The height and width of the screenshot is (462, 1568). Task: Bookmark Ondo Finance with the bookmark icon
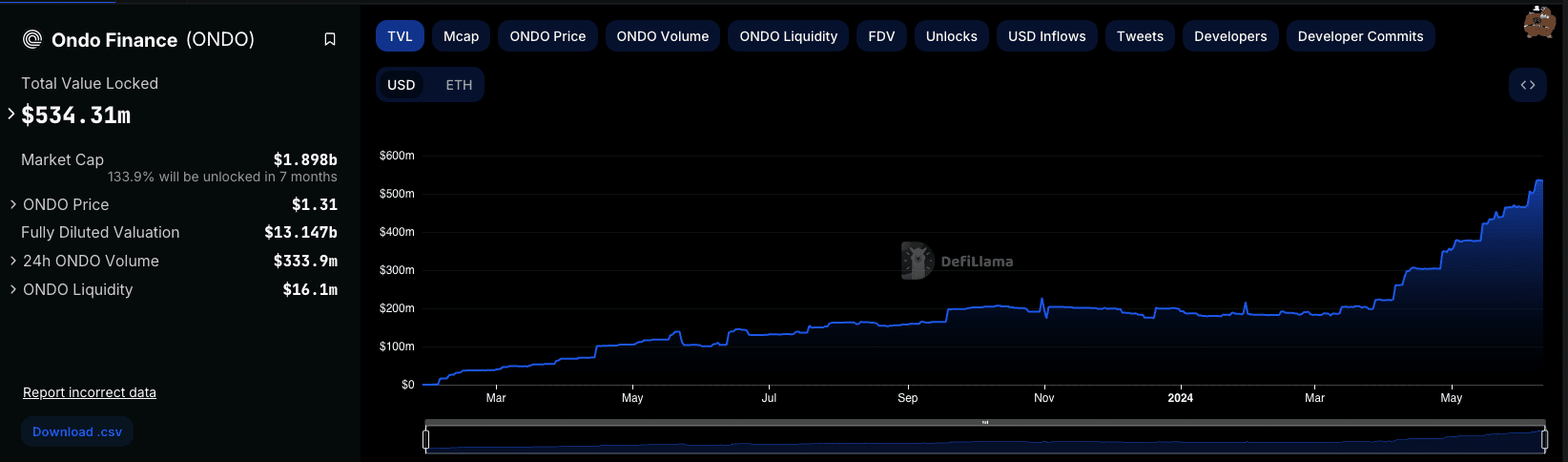click(x=330, y=39)
